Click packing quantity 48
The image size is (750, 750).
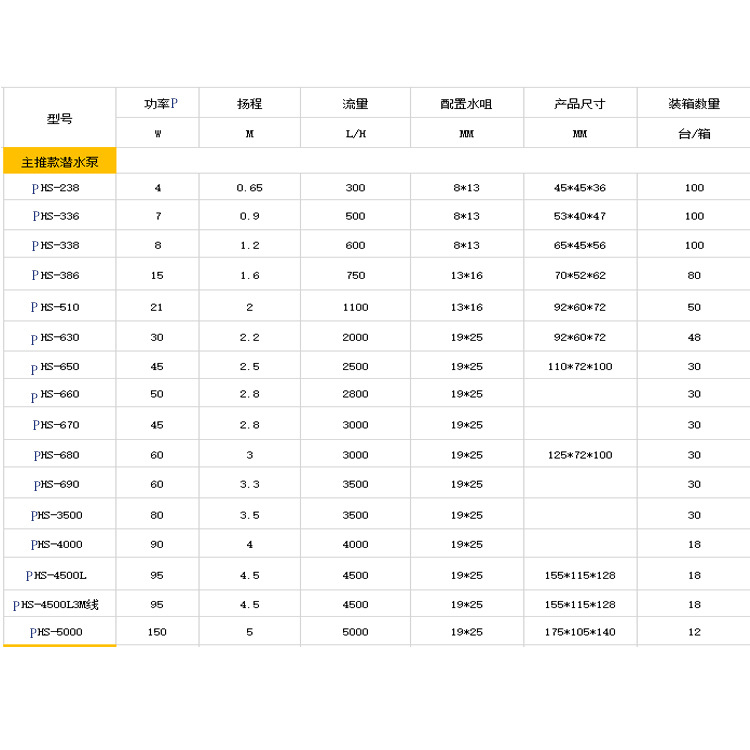(694, 337)
